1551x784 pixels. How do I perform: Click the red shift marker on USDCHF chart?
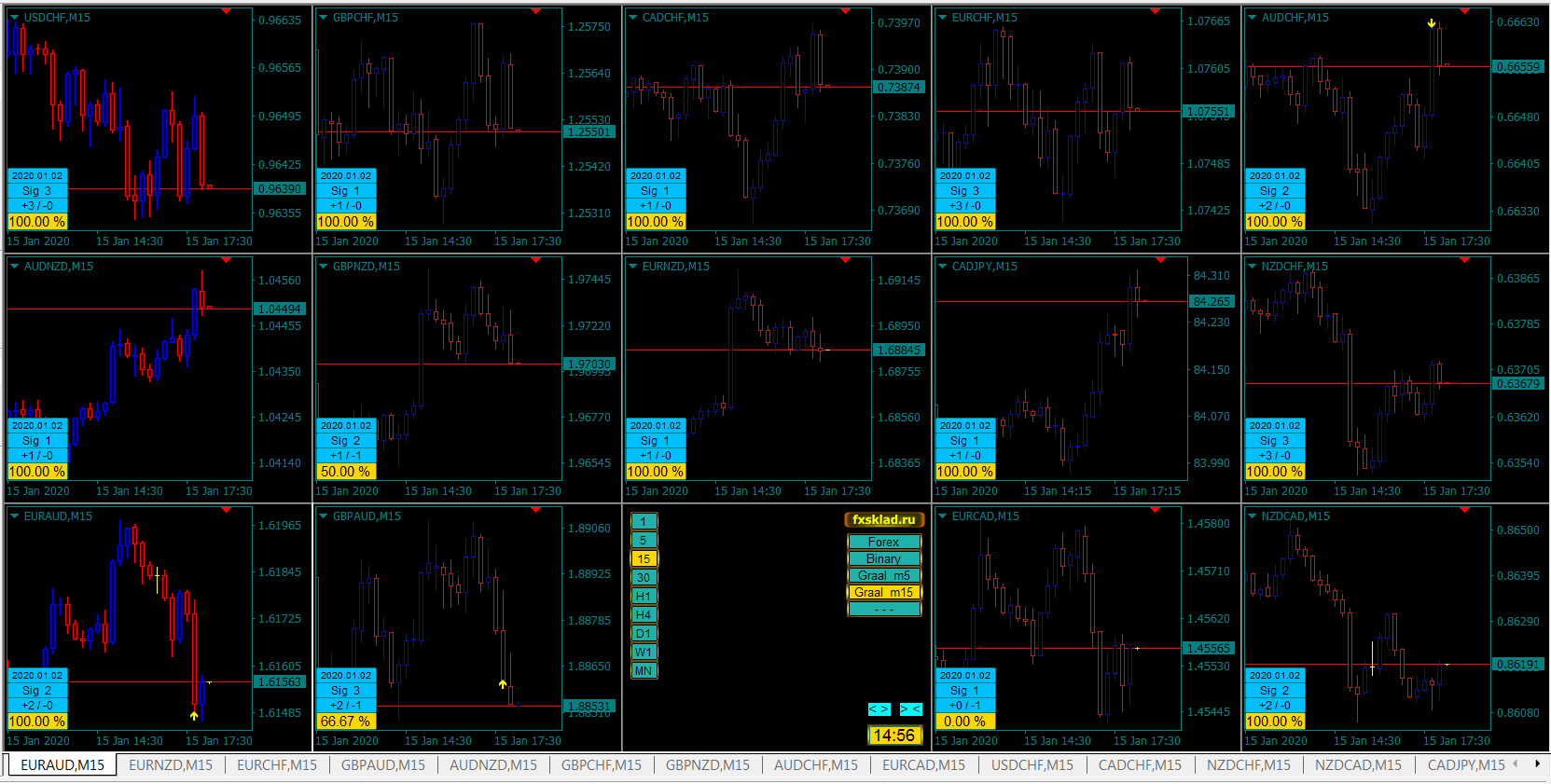coord(227,12)
